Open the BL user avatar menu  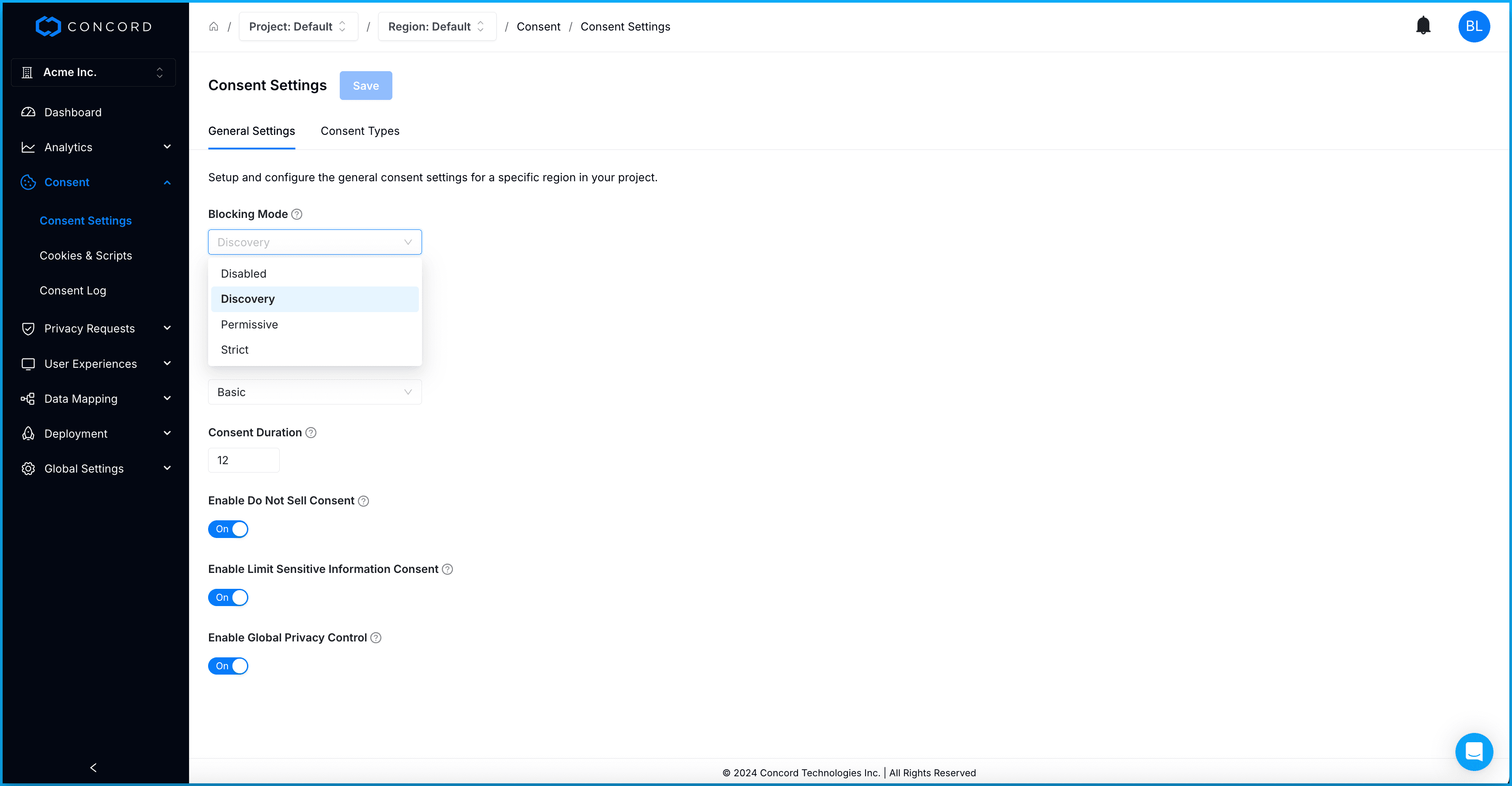[1473, 27]
